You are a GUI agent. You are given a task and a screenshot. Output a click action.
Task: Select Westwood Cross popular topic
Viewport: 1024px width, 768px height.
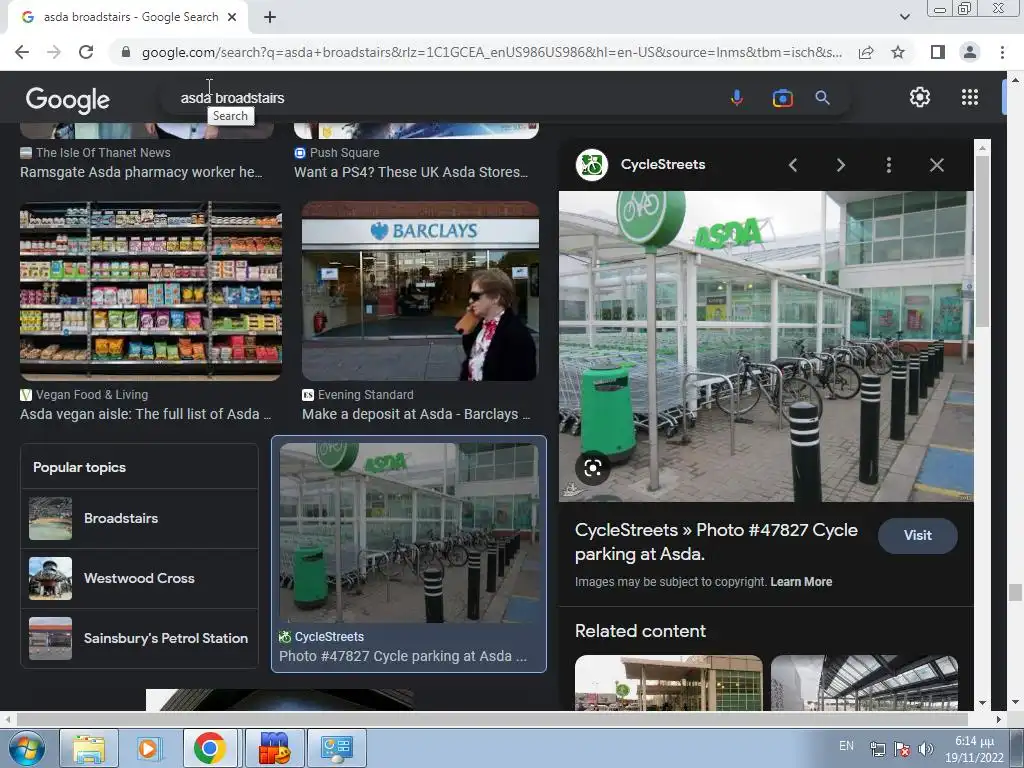[139, 579]
